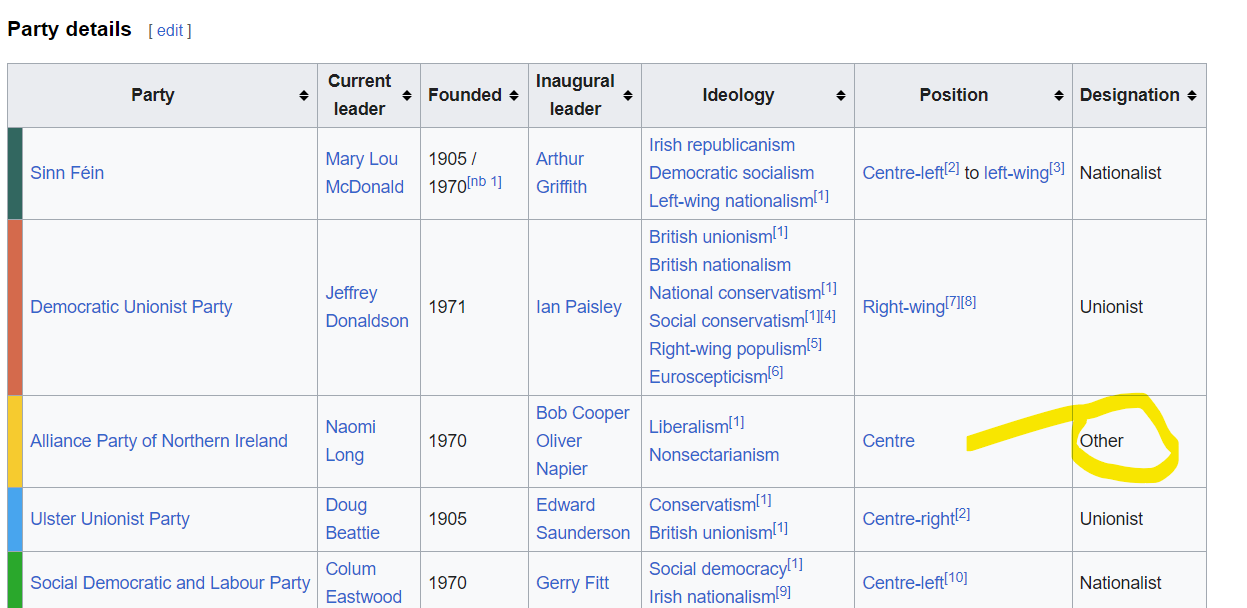The image size is (1247, 608).
Task: Open the Ian Paisley link
Action: click(578, 307)
